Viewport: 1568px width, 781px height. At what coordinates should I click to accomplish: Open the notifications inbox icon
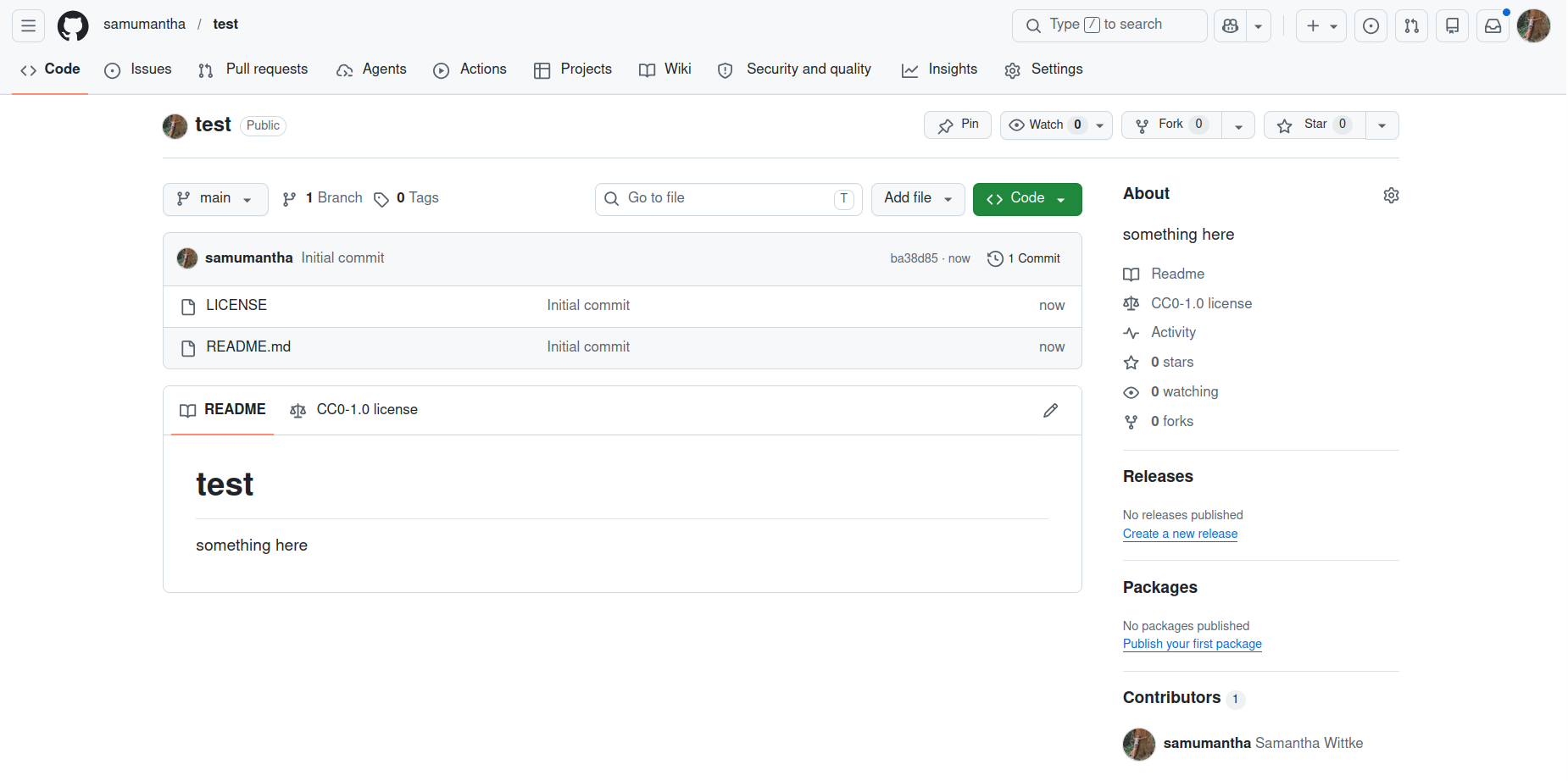pyautogui.click(x=1493, y=25)
